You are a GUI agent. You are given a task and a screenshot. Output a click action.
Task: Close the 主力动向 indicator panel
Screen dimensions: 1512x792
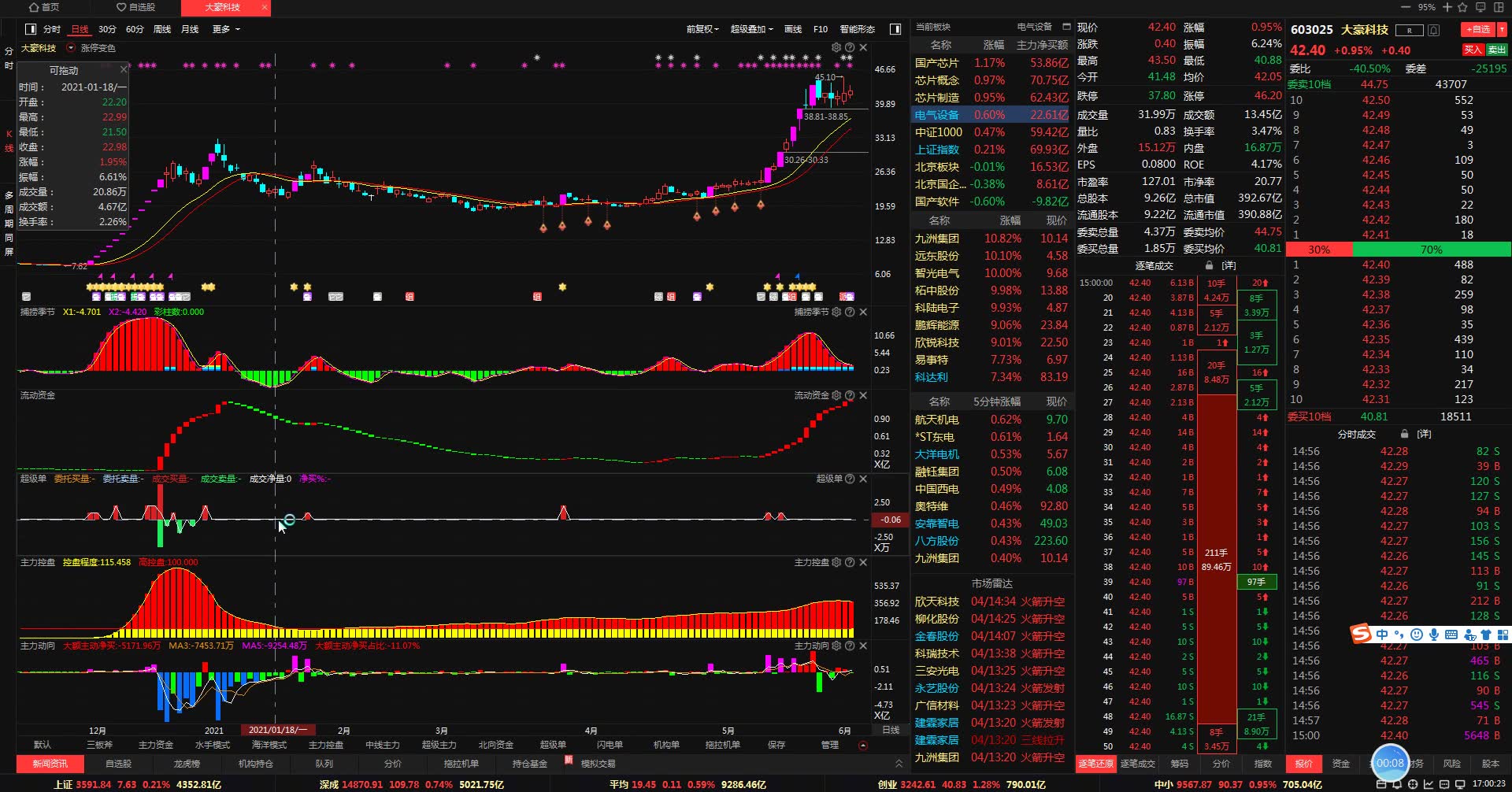click(x=863, y=646)
